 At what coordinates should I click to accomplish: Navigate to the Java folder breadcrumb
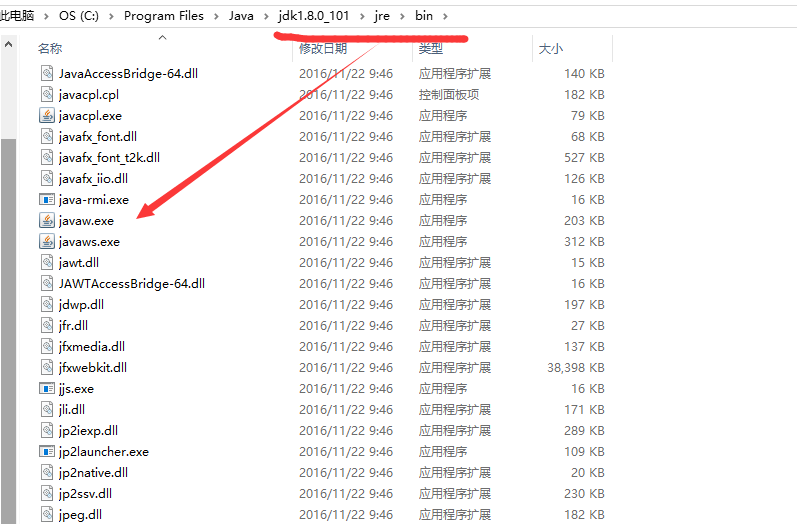click(x=241, y=16)
